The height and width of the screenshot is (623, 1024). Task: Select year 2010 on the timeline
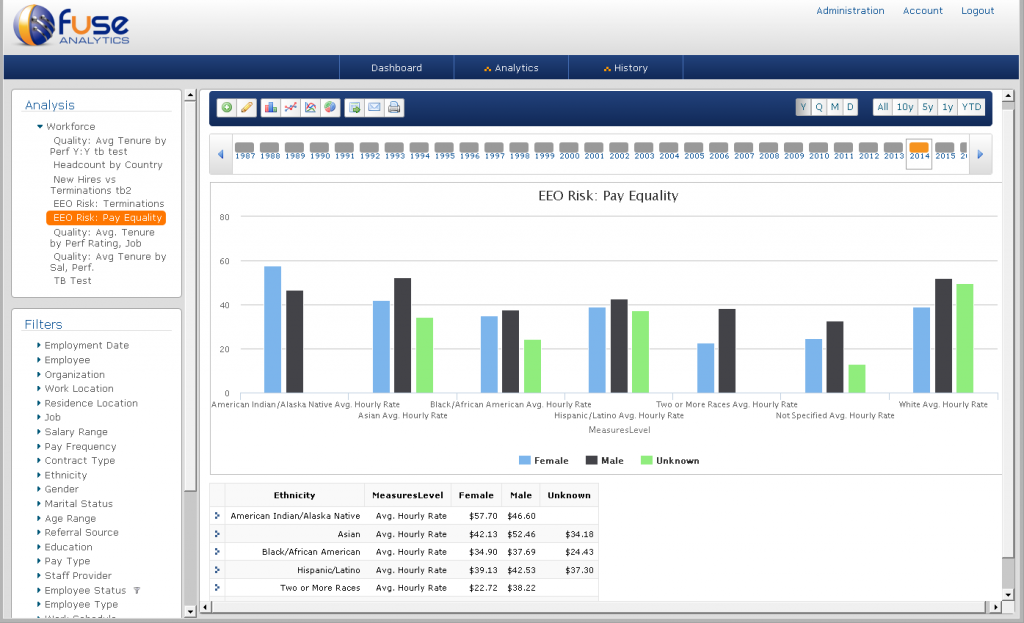click(819, 152)
